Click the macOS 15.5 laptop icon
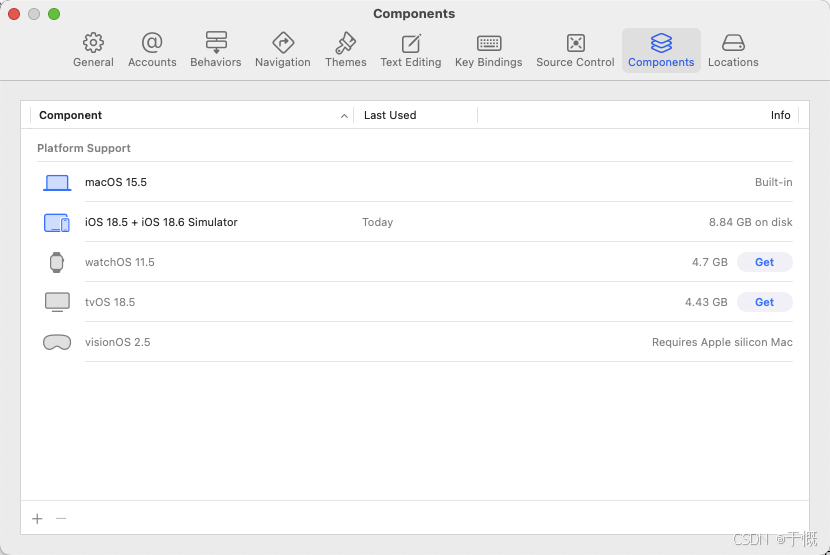The height and width of the screenshot is (555, 830). [57, 183]
